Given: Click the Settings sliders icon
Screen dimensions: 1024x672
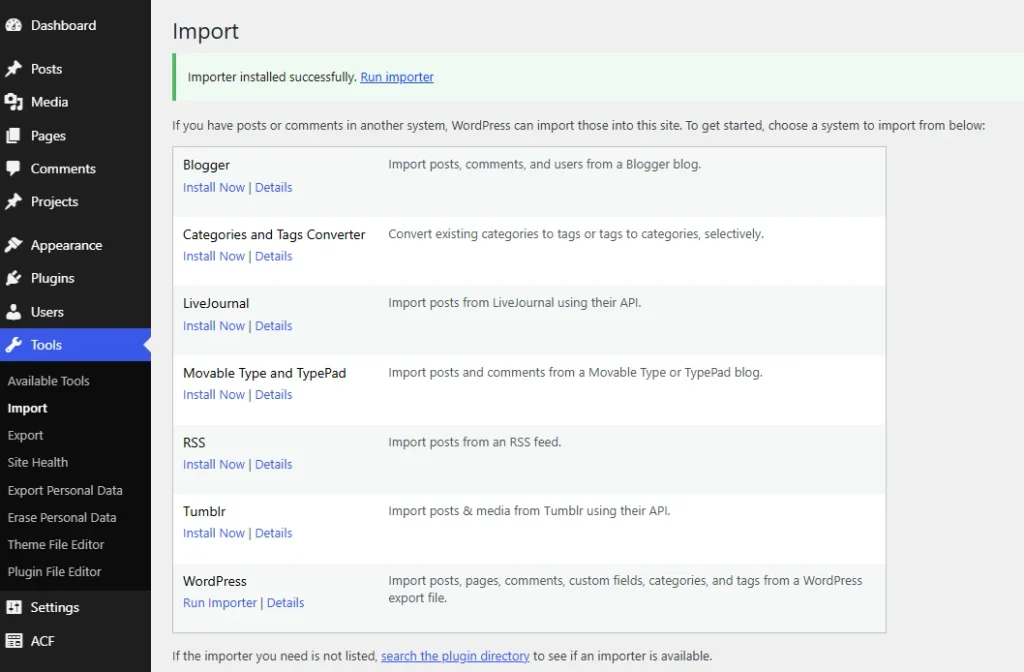Looking at the screenshot, I should (13, 607).
